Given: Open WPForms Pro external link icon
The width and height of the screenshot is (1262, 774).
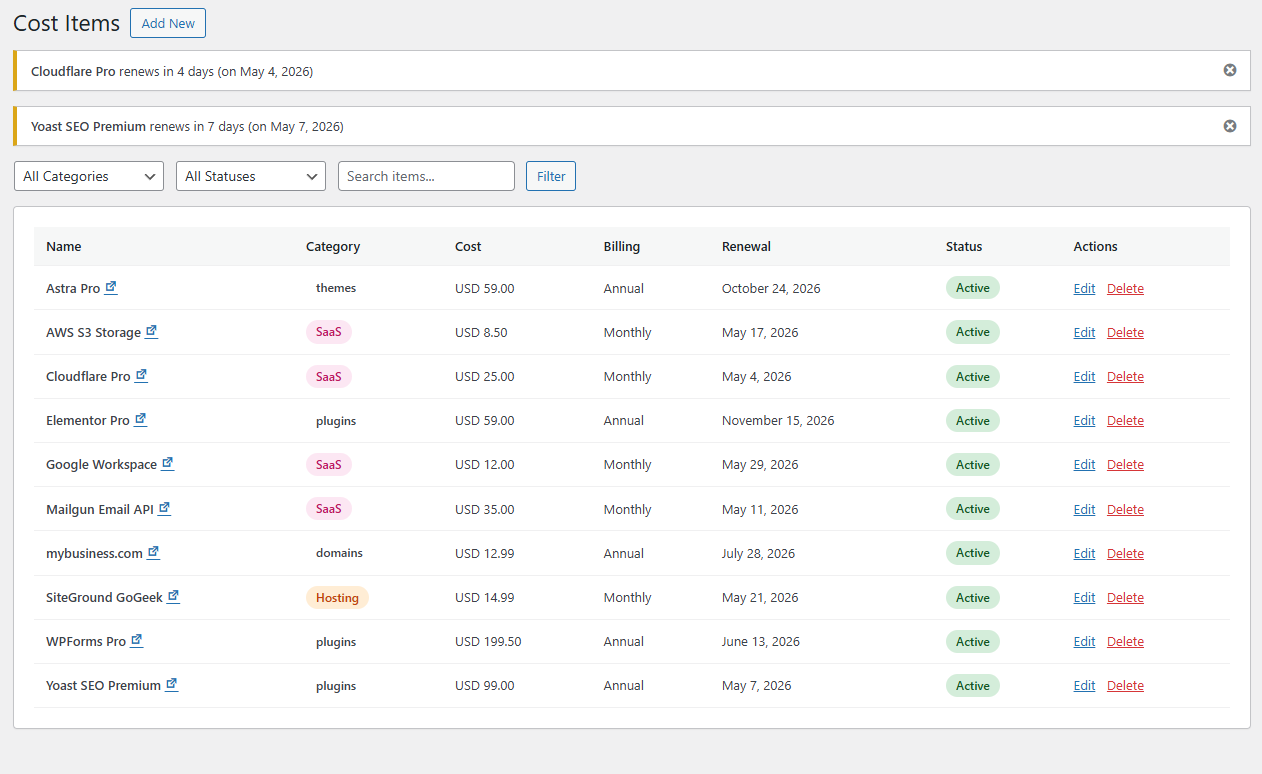Looking at the screenshot, I should (x=137, y=641).
